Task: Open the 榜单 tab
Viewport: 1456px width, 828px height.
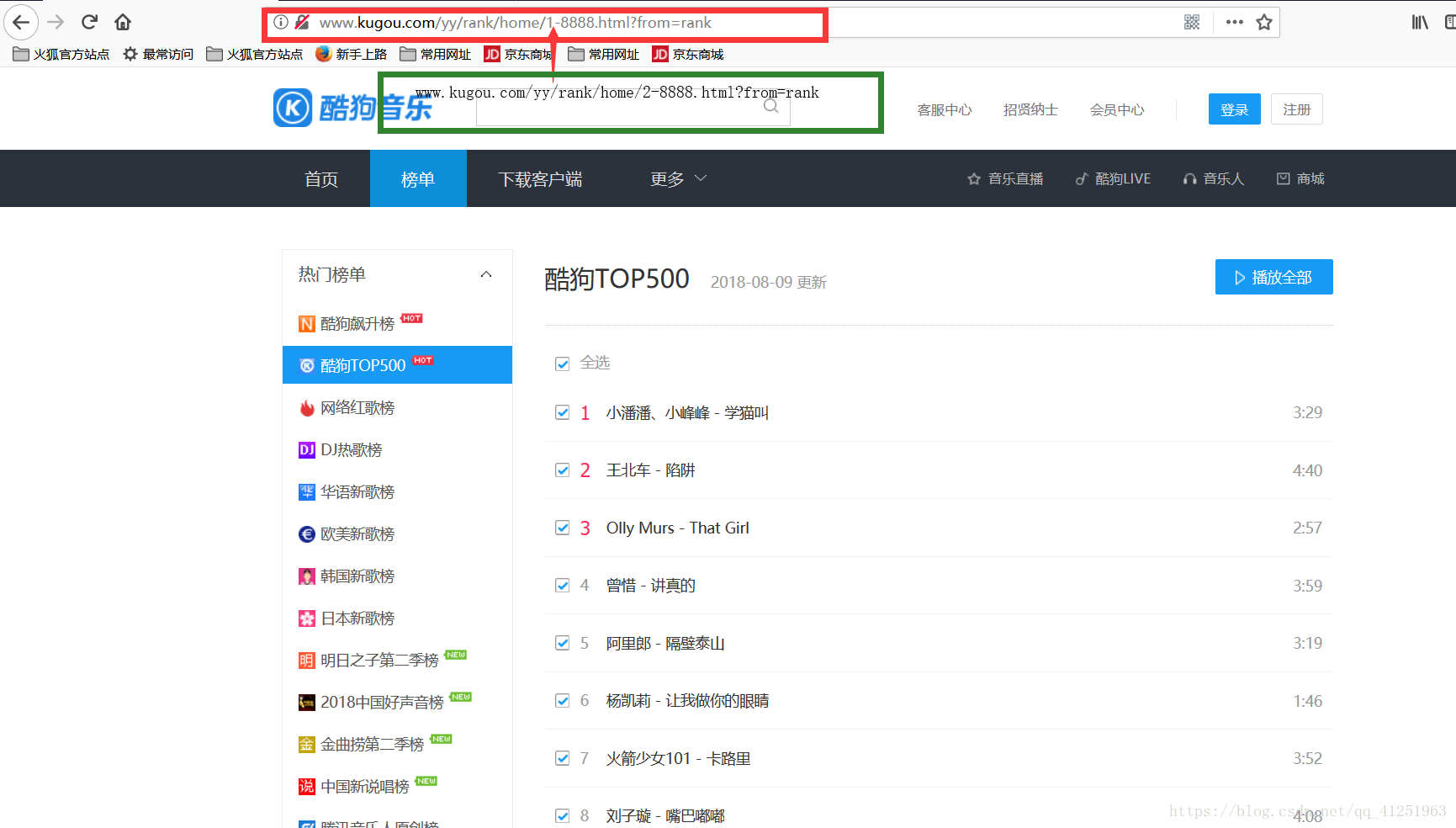Action: tap(418, 178)
